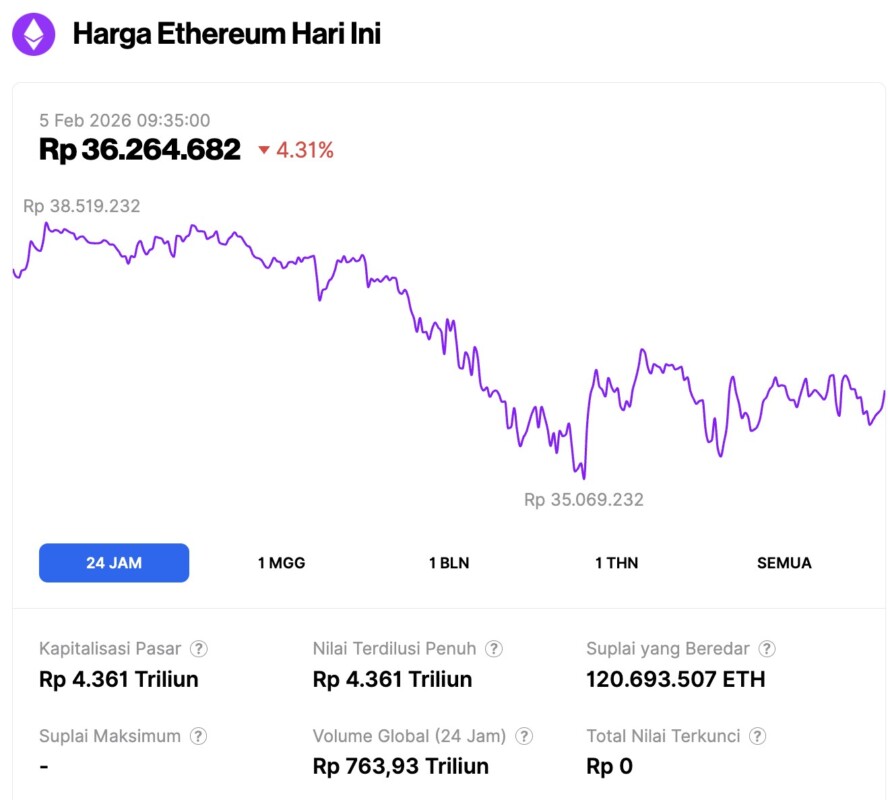Click the purple Ethereum logo icon

click(34, 34)
